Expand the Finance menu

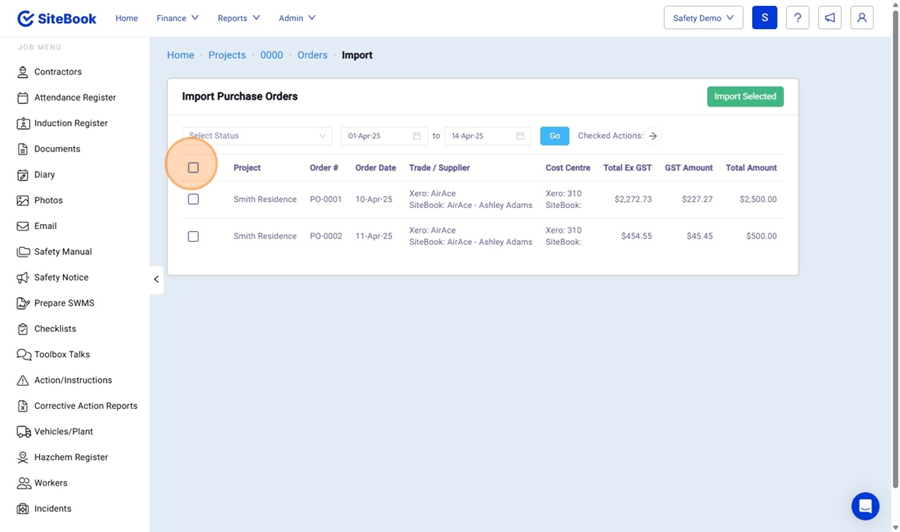(x=177, y=18)
